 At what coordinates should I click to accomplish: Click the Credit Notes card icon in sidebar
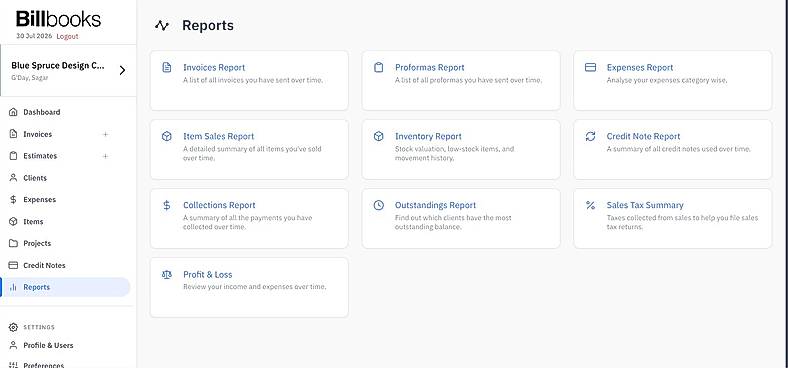[x=13, y=265]
